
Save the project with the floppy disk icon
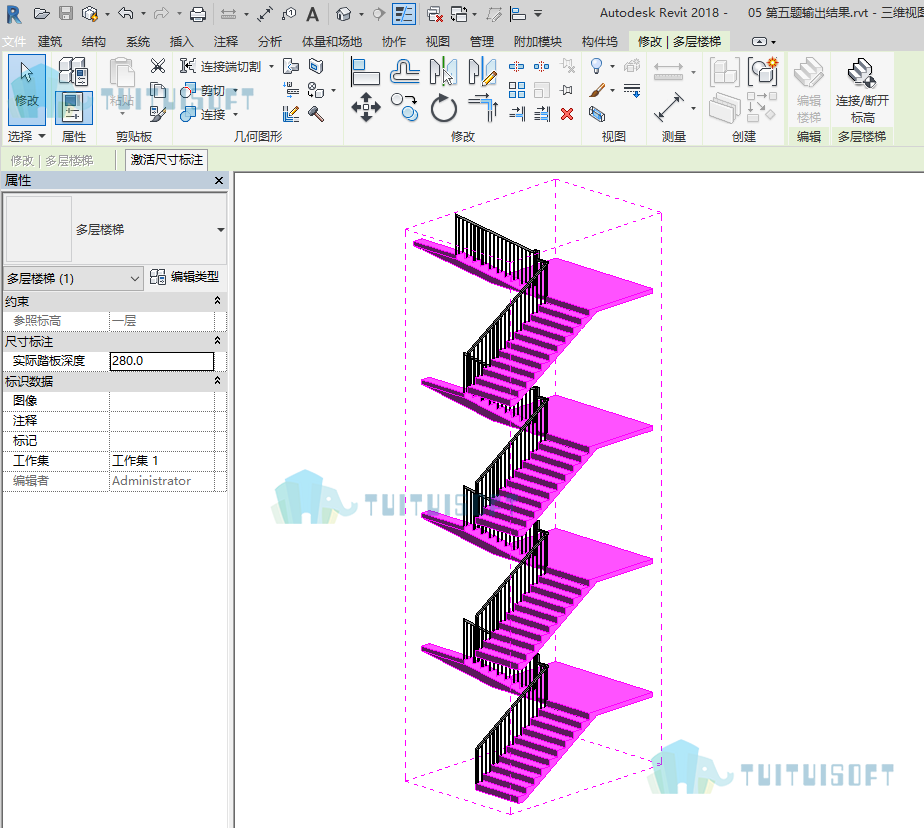point(65,14)
